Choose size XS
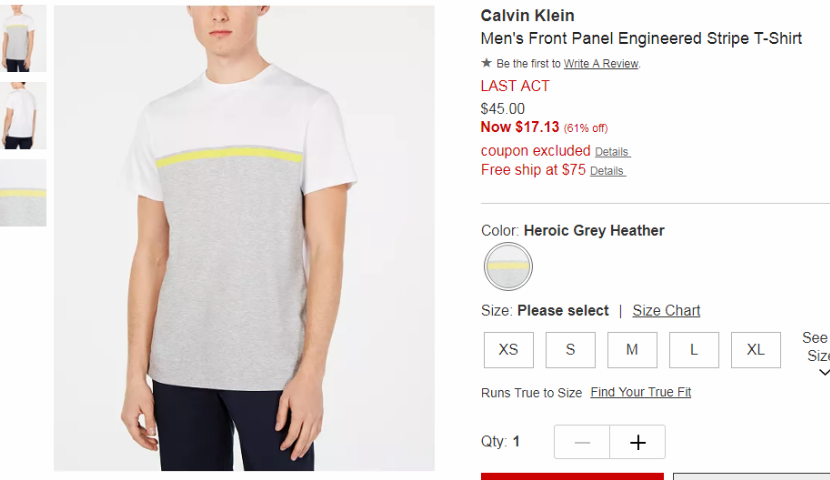This screenshot has width=830, height=480. pyautogui.click(x=509, y=350)
